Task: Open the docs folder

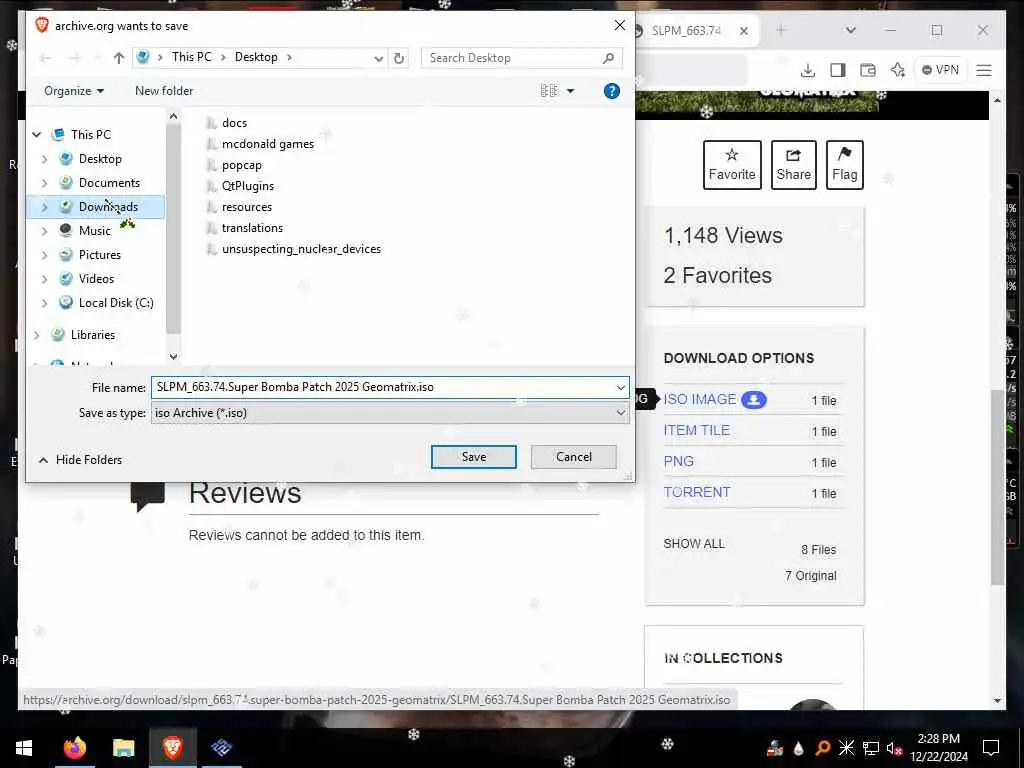Action: (227, 123)
